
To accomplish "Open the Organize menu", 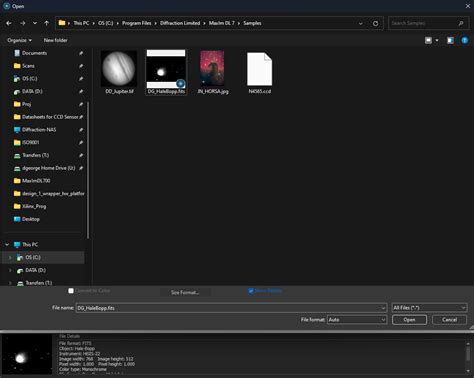I will coord(20,40).
